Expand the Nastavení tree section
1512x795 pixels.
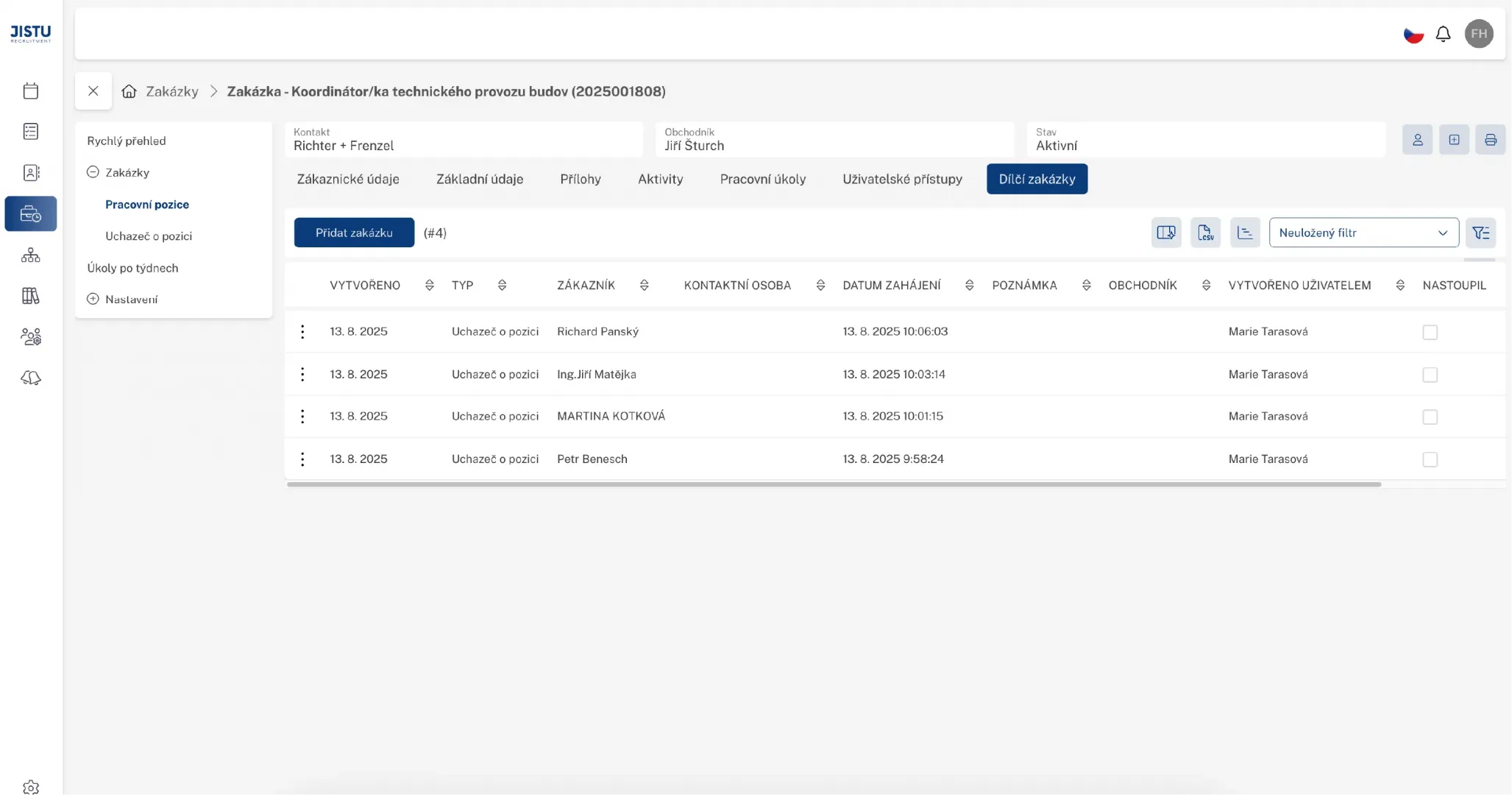pos(93,299)
